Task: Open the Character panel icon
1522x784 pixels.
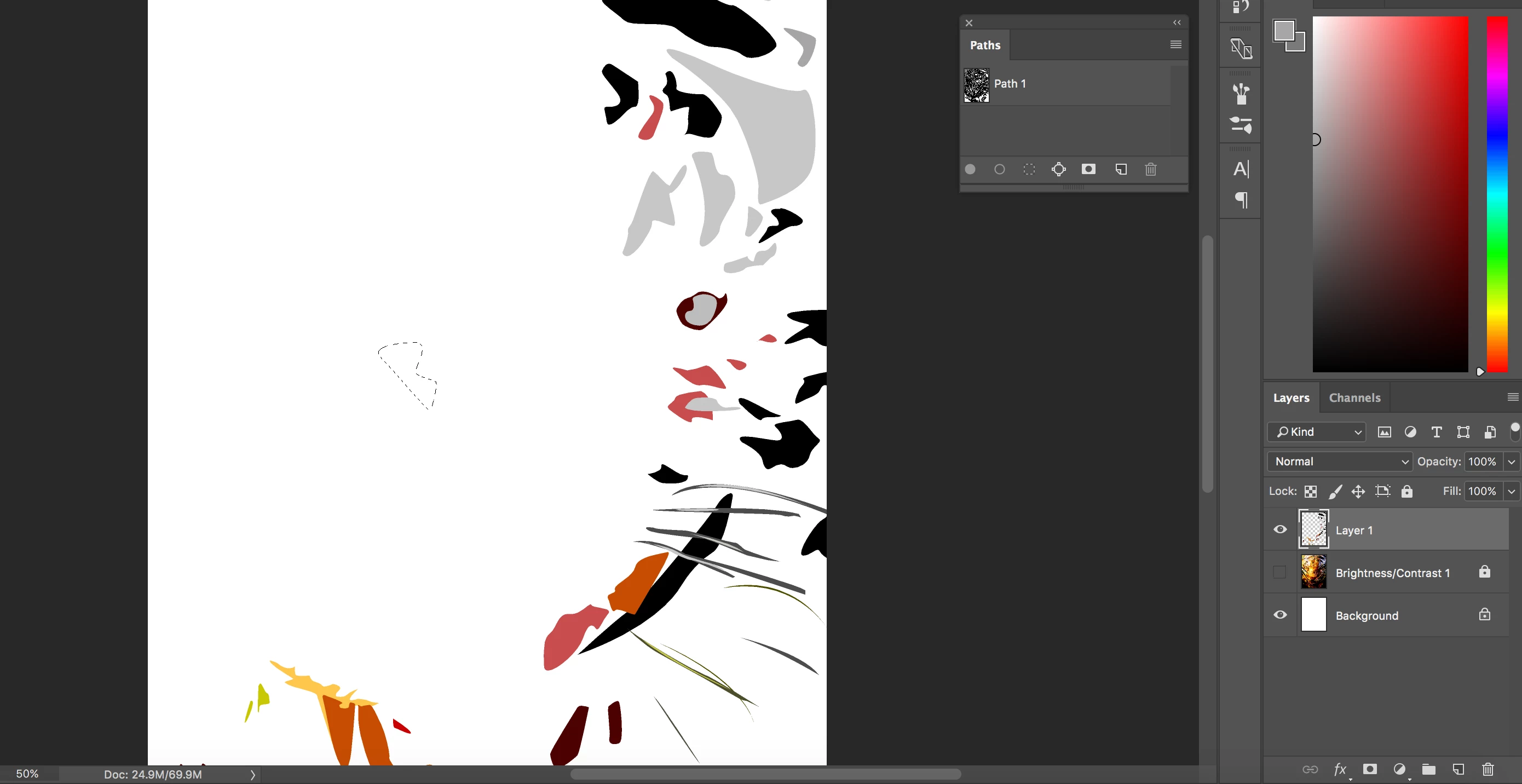Action: pyautogui.click(x=1241, y=170)
